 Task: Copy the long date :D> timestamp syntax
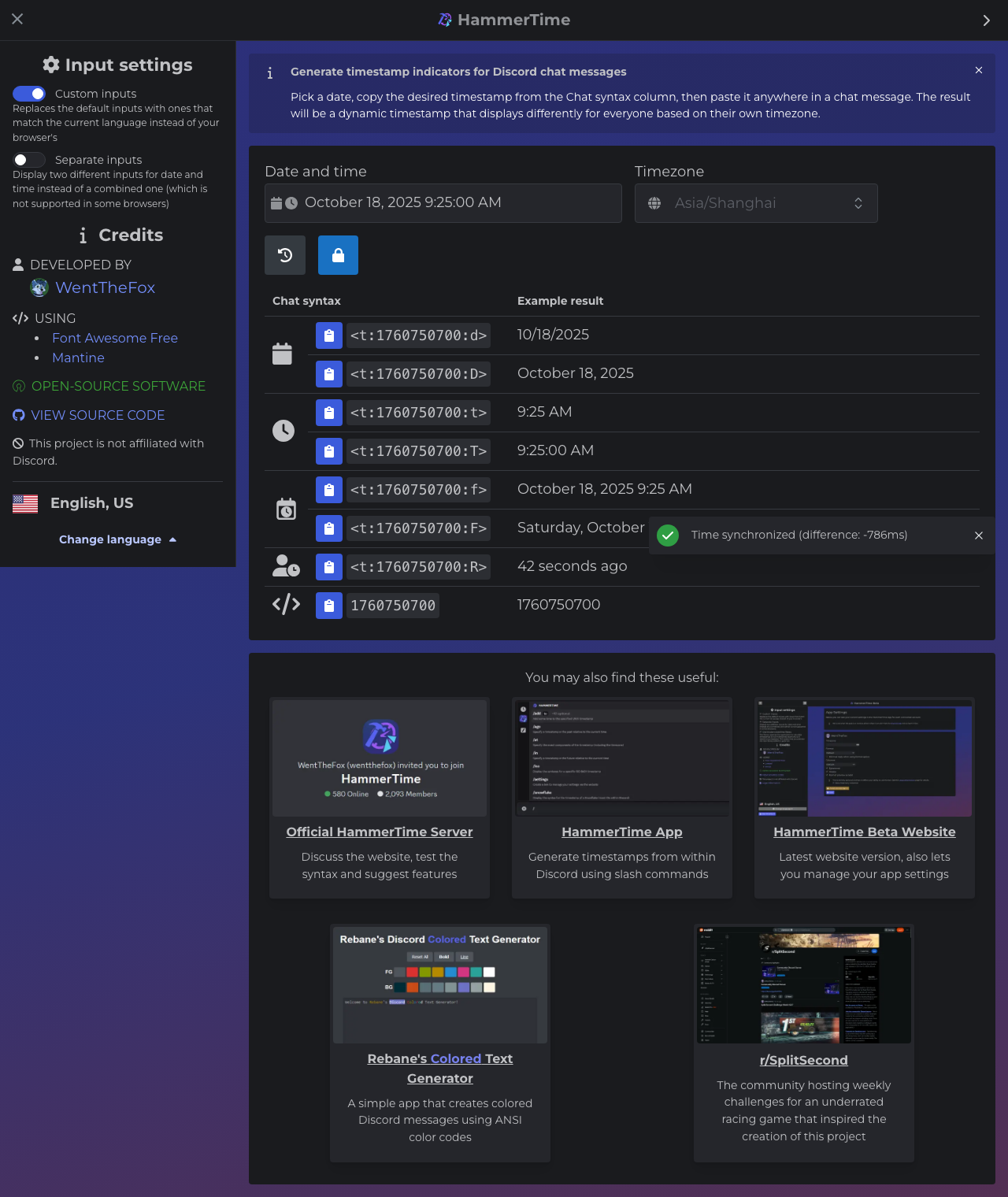[x=329, y=374]
